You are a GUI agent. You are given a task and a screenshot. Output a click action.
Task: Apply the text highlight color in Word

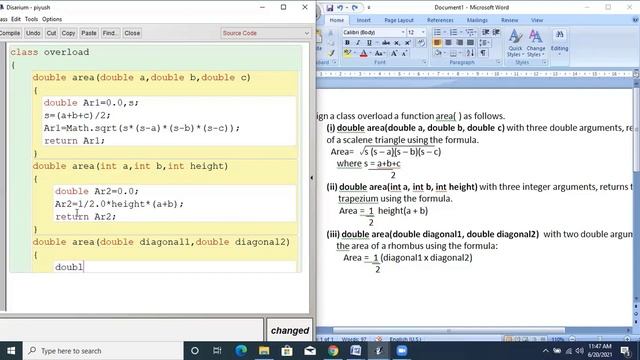tap(347, 53)
